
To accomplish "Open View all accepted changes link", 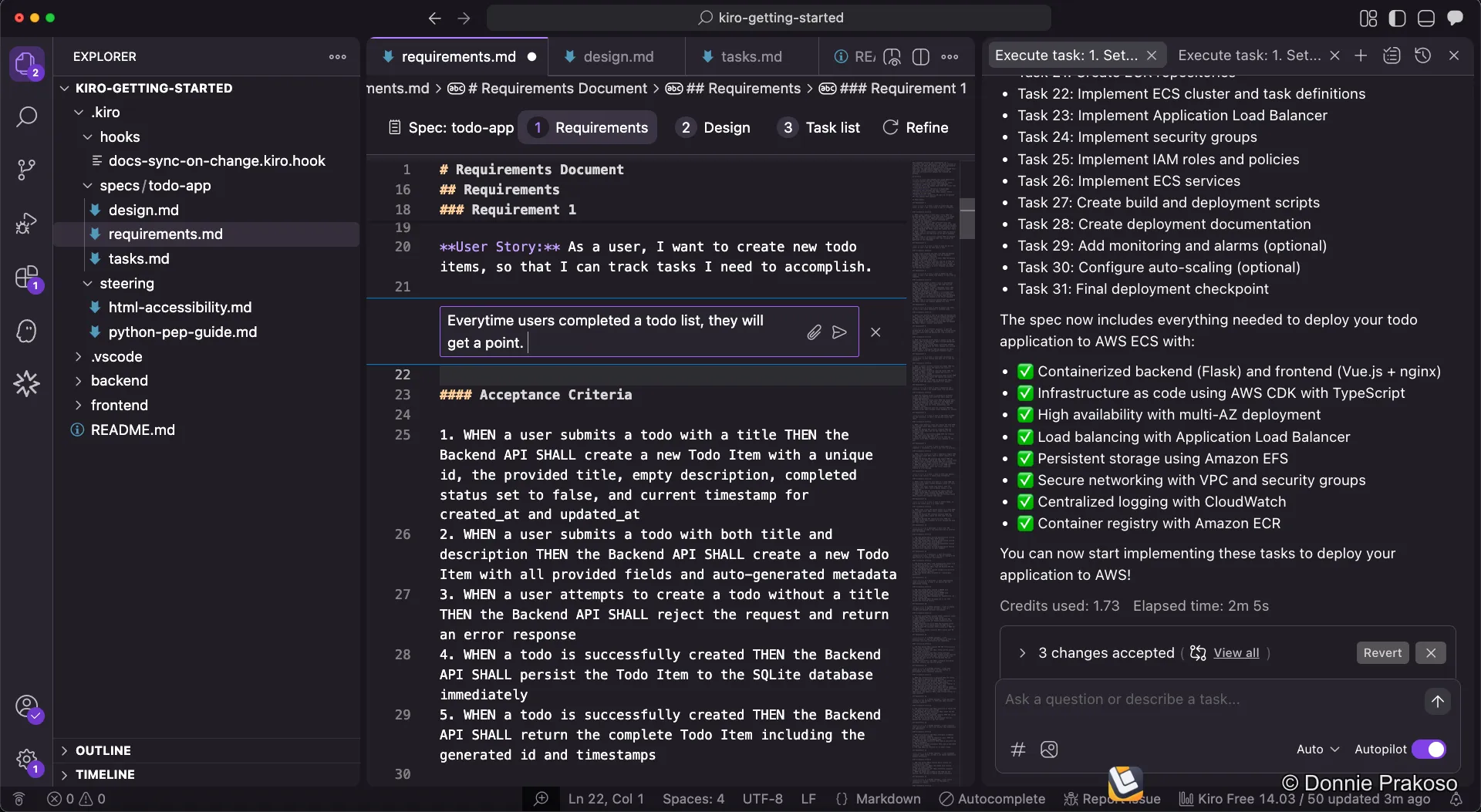I will point(1235,652).
